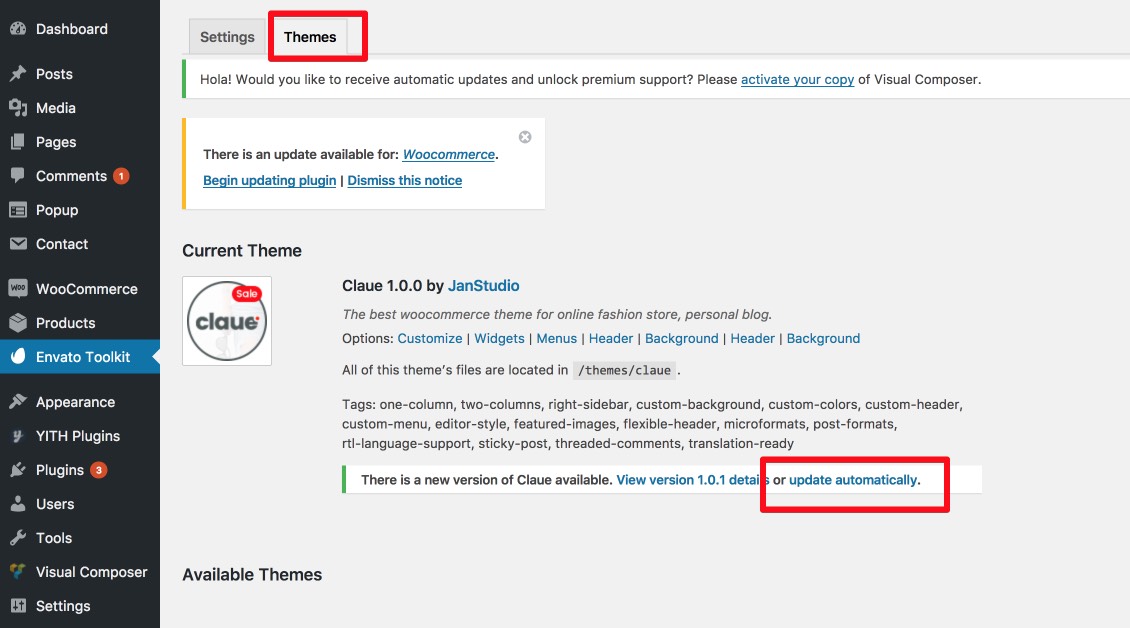Click the Products box icon
Screen dimensions: 1130x628
click(18, 322)
